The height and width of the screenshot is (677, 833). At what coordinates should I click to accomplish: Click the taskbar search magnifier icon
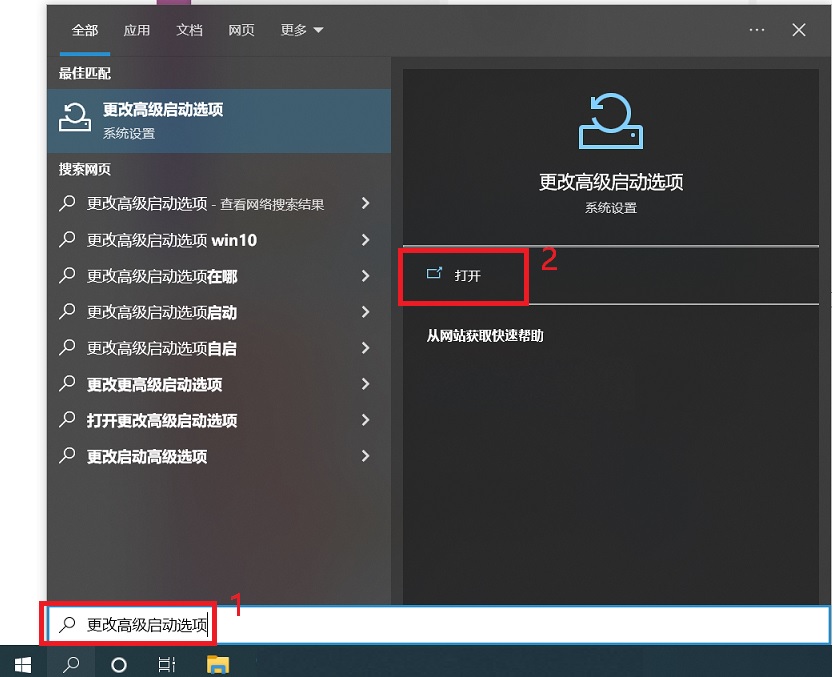point(71,663)
